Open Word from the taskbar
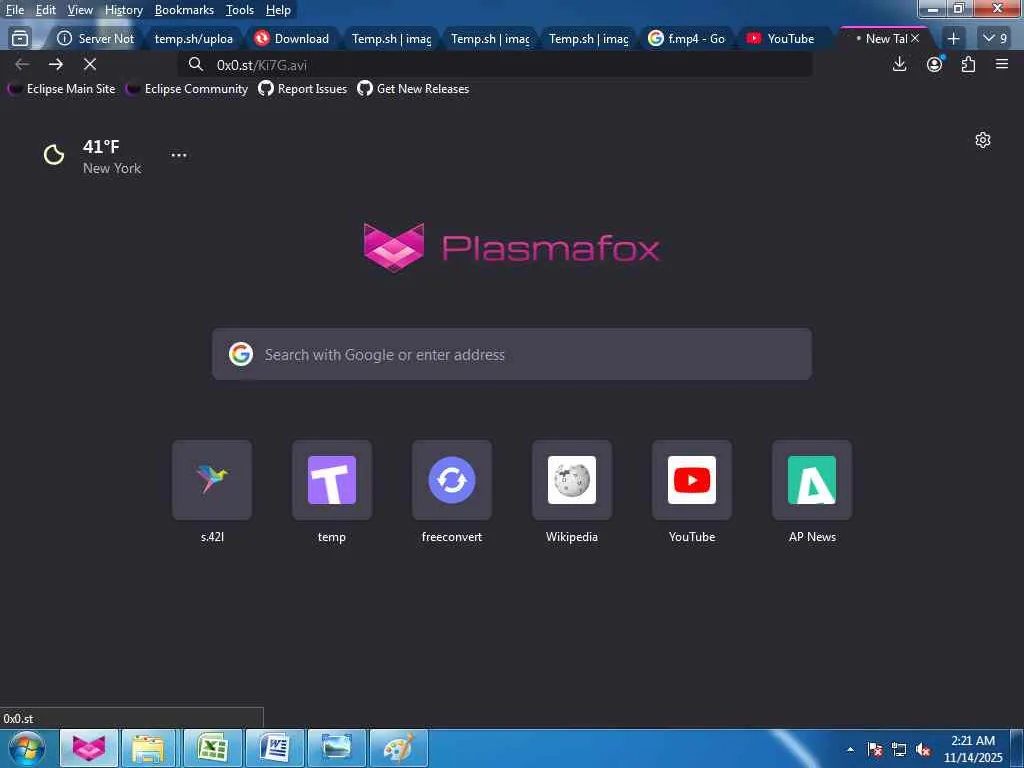 point(274,748)
